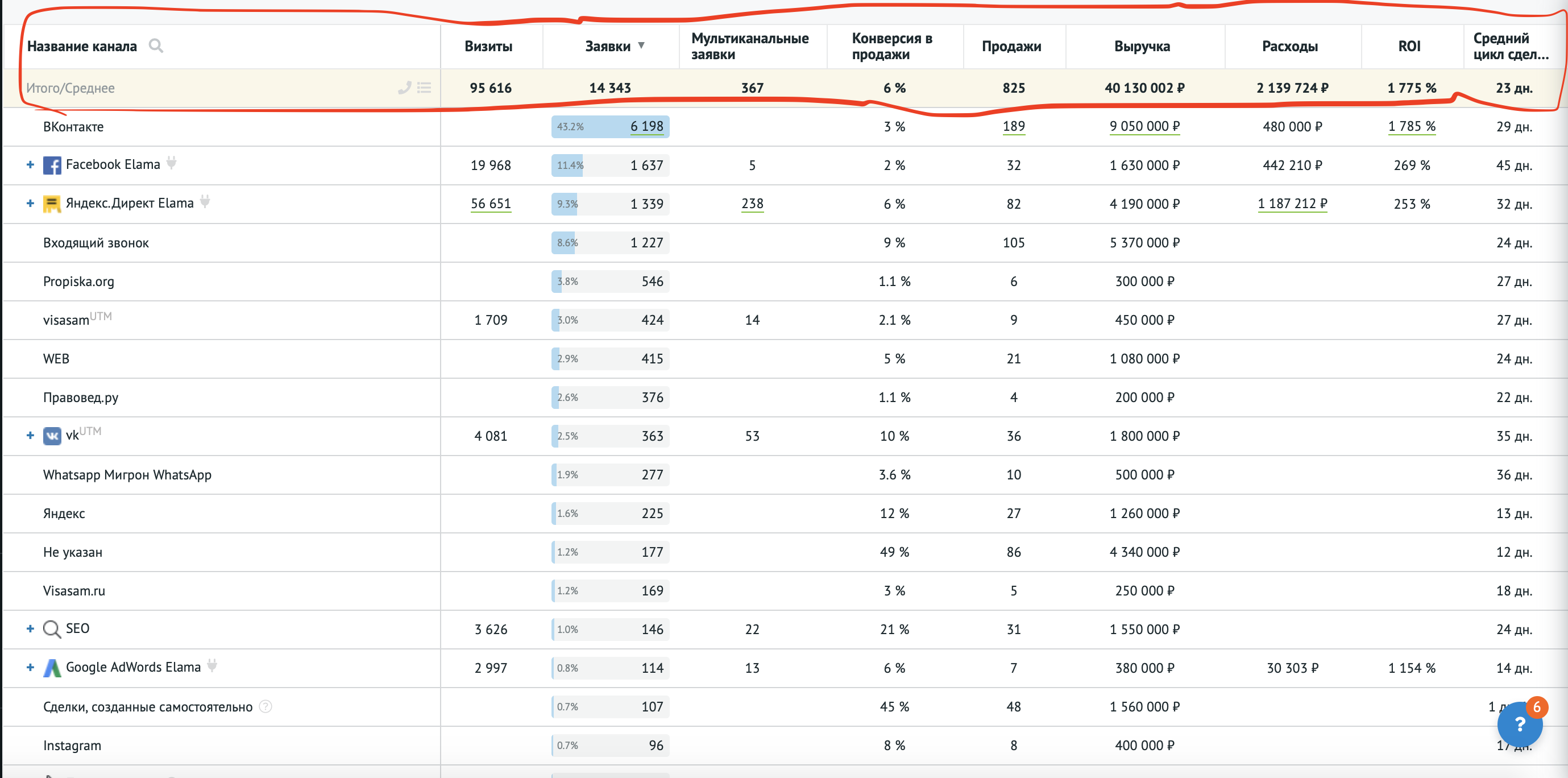
Task: Select the ВКонтакте channel row name
Action: (x=73, y=127)
